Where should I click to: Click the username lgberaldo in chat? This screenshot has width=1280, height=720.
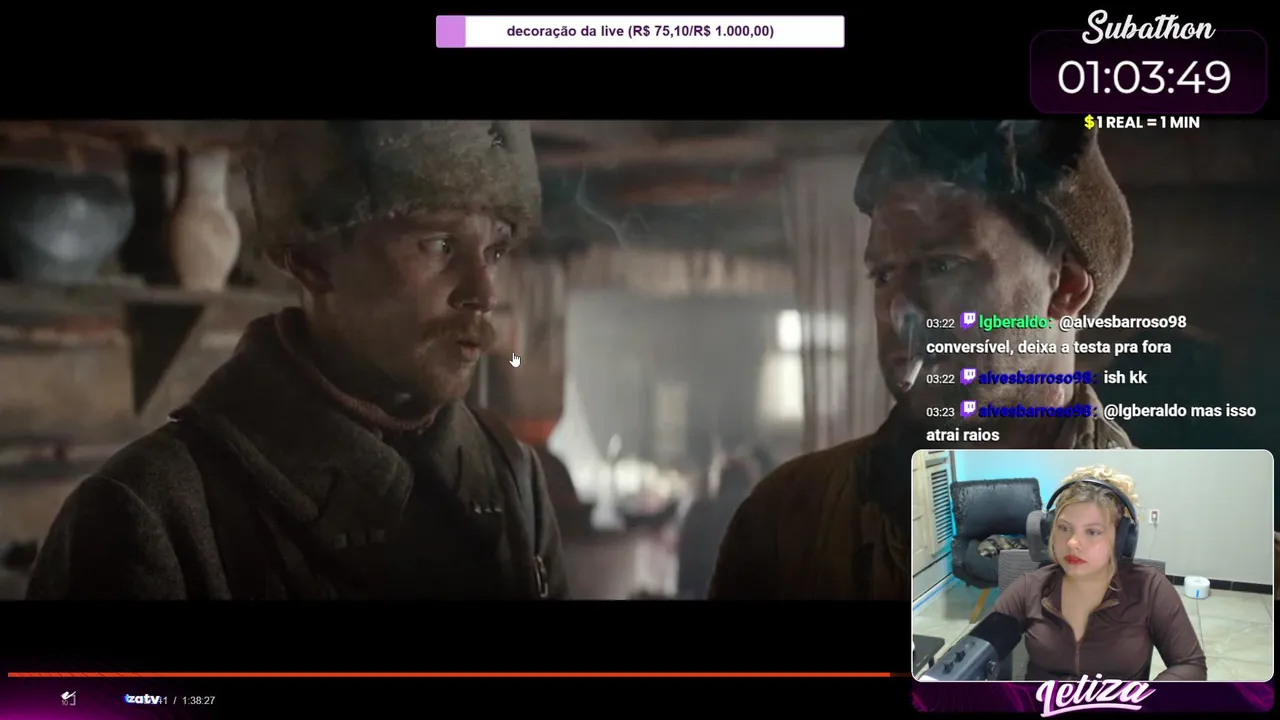pos(1014,322)
